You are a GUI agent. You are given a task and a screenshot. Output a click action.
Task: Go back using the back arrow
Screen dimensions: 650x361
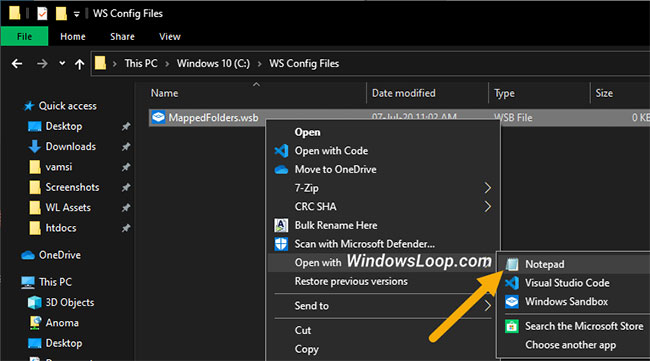[x=17, y=63]
